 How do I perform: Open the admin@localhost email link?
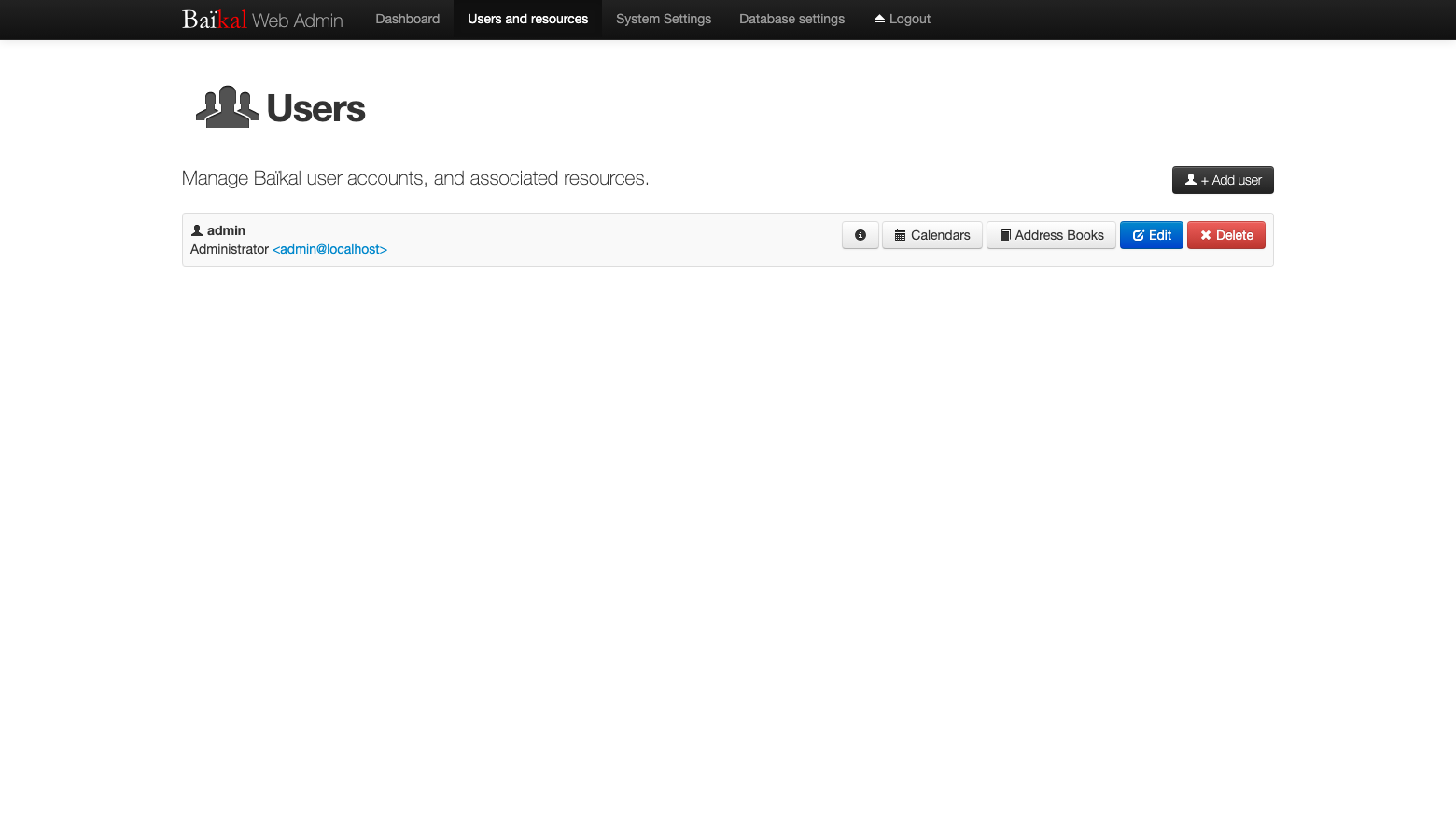pos(329,249)
